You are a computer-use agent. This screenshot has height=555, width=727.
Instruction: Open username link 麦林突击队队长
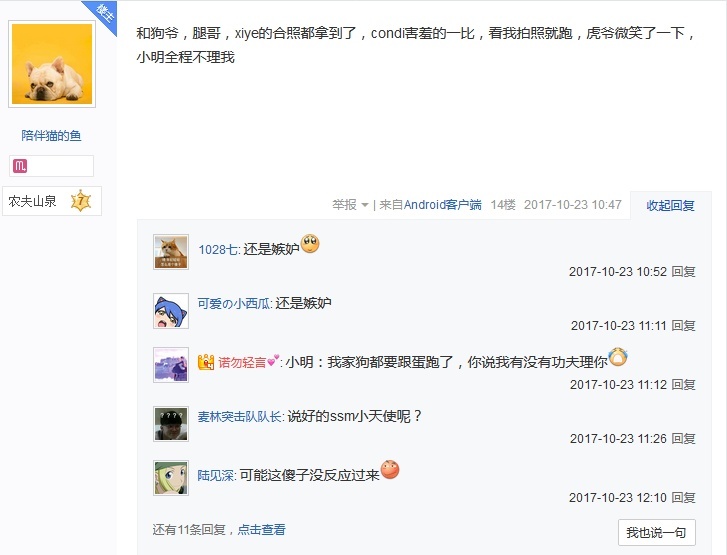[240, 416]
